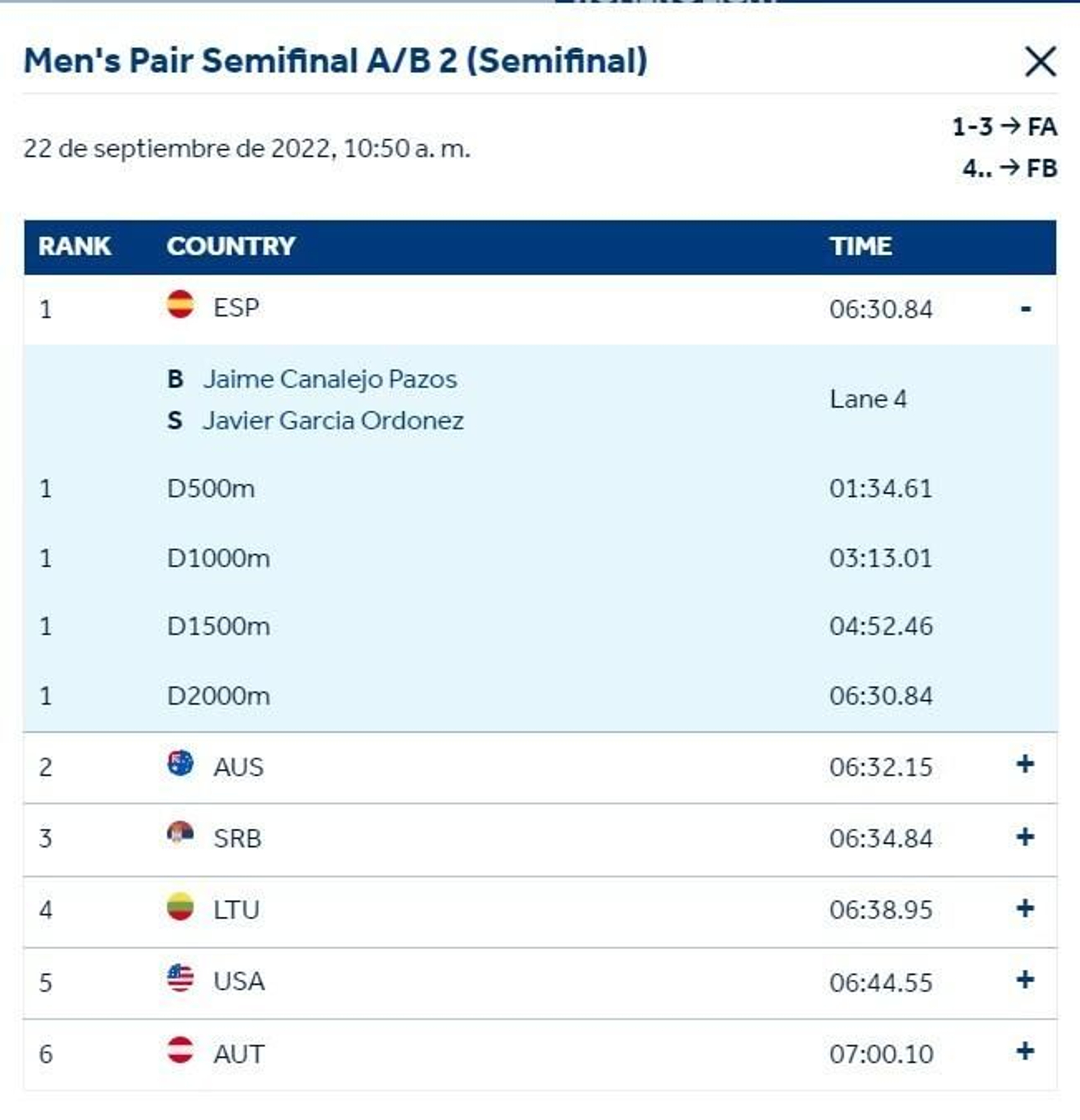The height and width of the screenshot is (1120, 1080).
Task: Click the D1000m split row
Action: tap(218, 558)
